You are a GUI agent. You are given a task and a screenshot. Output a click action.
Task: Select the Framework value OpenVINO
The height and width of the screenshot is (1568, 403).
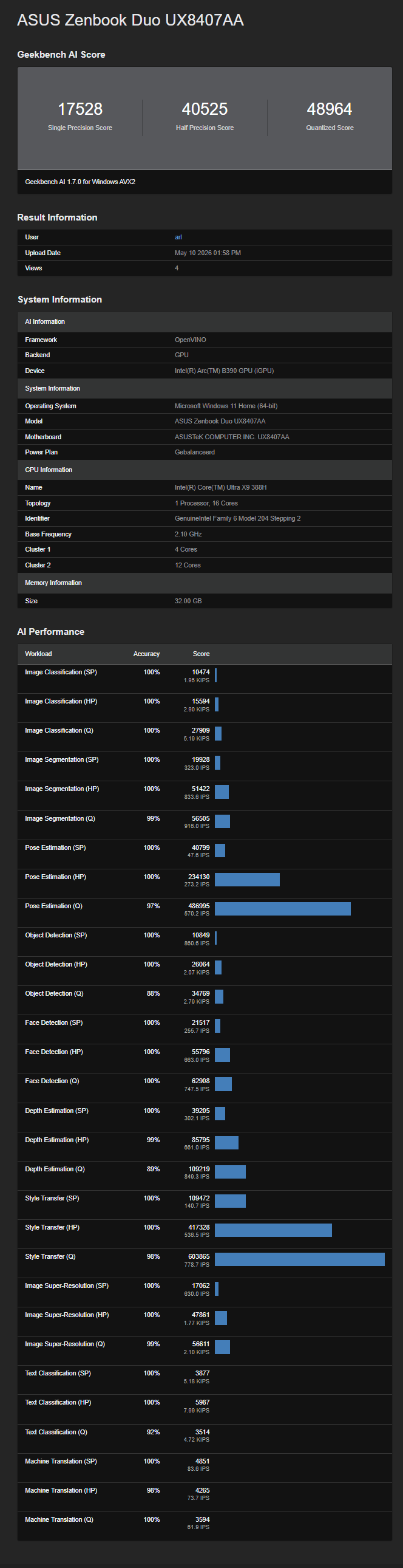click(x=190, y=340)
